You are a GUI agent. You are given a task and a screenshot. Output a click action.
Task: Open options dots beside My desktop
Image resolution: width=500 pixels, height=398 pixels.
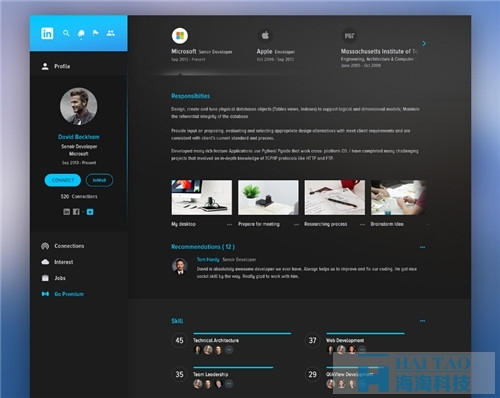(x=229, y=224)
